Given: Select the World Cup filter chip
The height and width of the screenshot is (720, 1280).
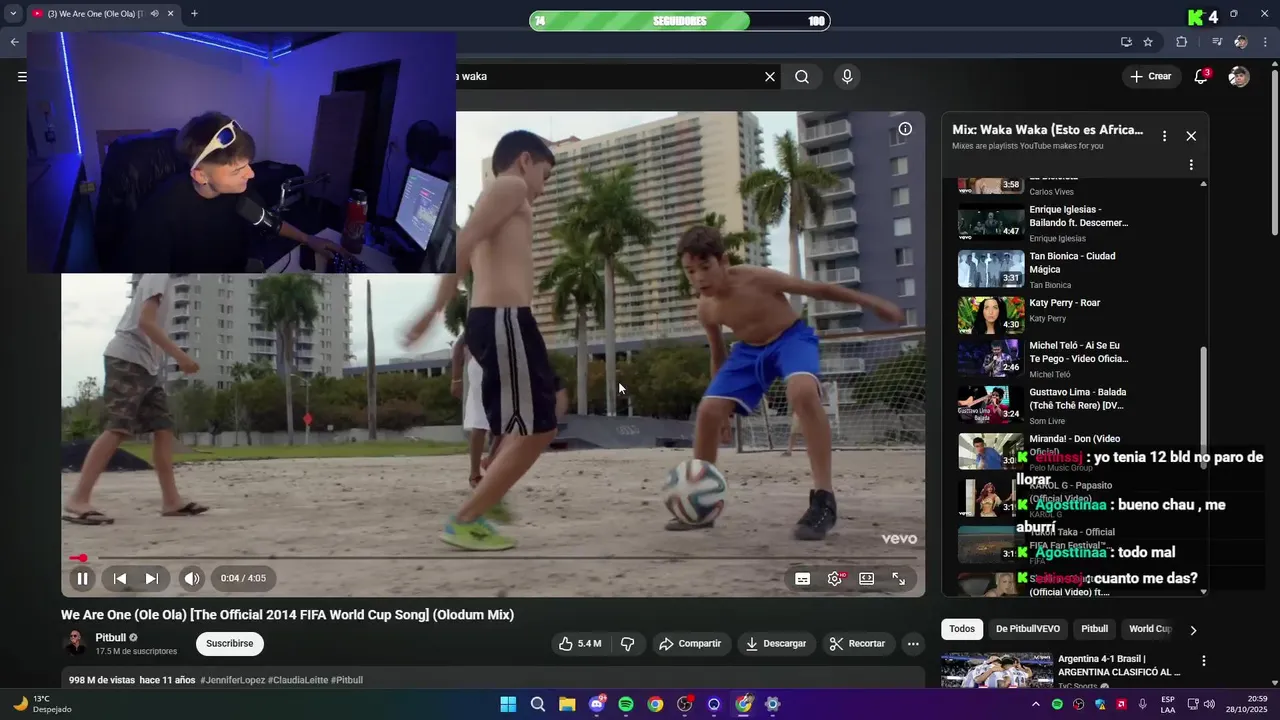Looking at the screenshot, I should click(1149, 629).
